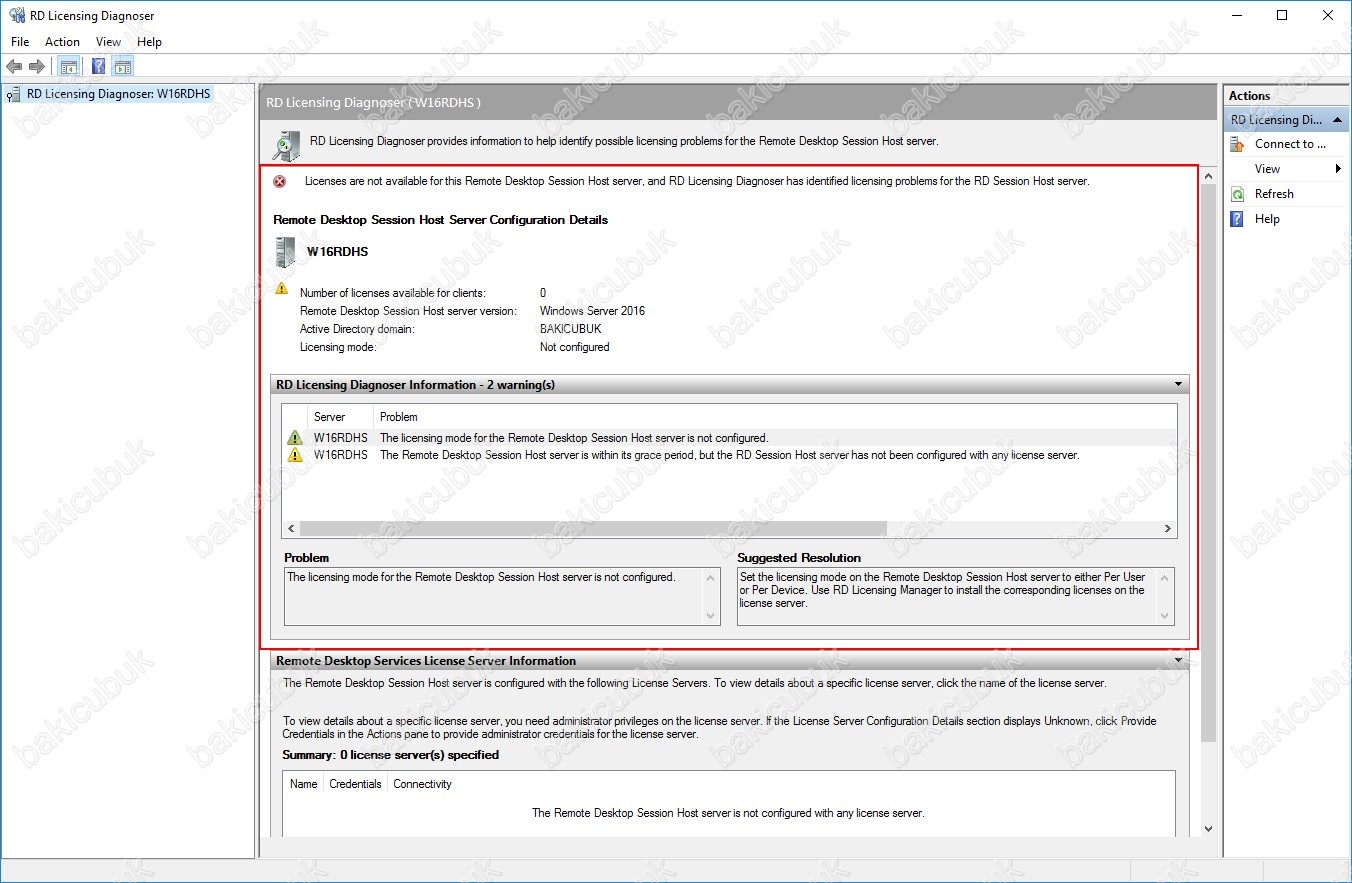Click the red error icon beside licenses message
The height and width of the screenshot is (883, 1352).
280,181
